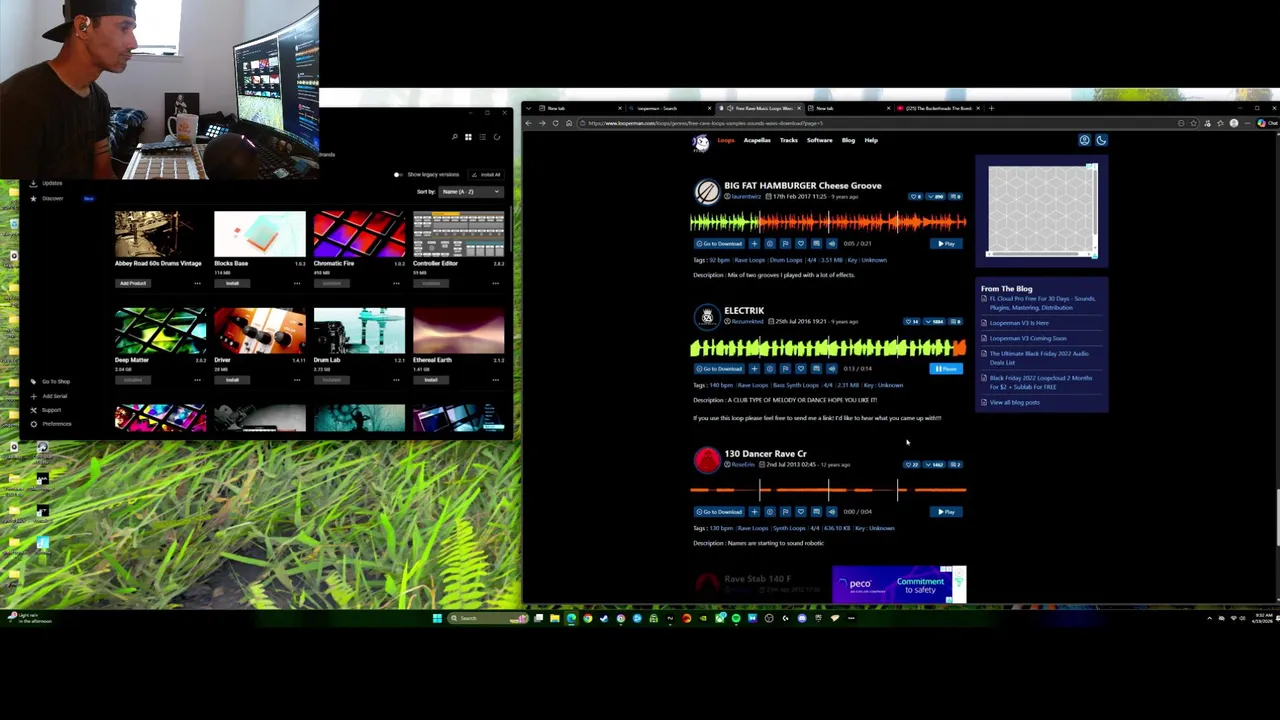The height and width of the screenshot is (720, 1280).
Task: Click the plus icon under BIG FAT HAMBURGER
Action: (754, 243)
